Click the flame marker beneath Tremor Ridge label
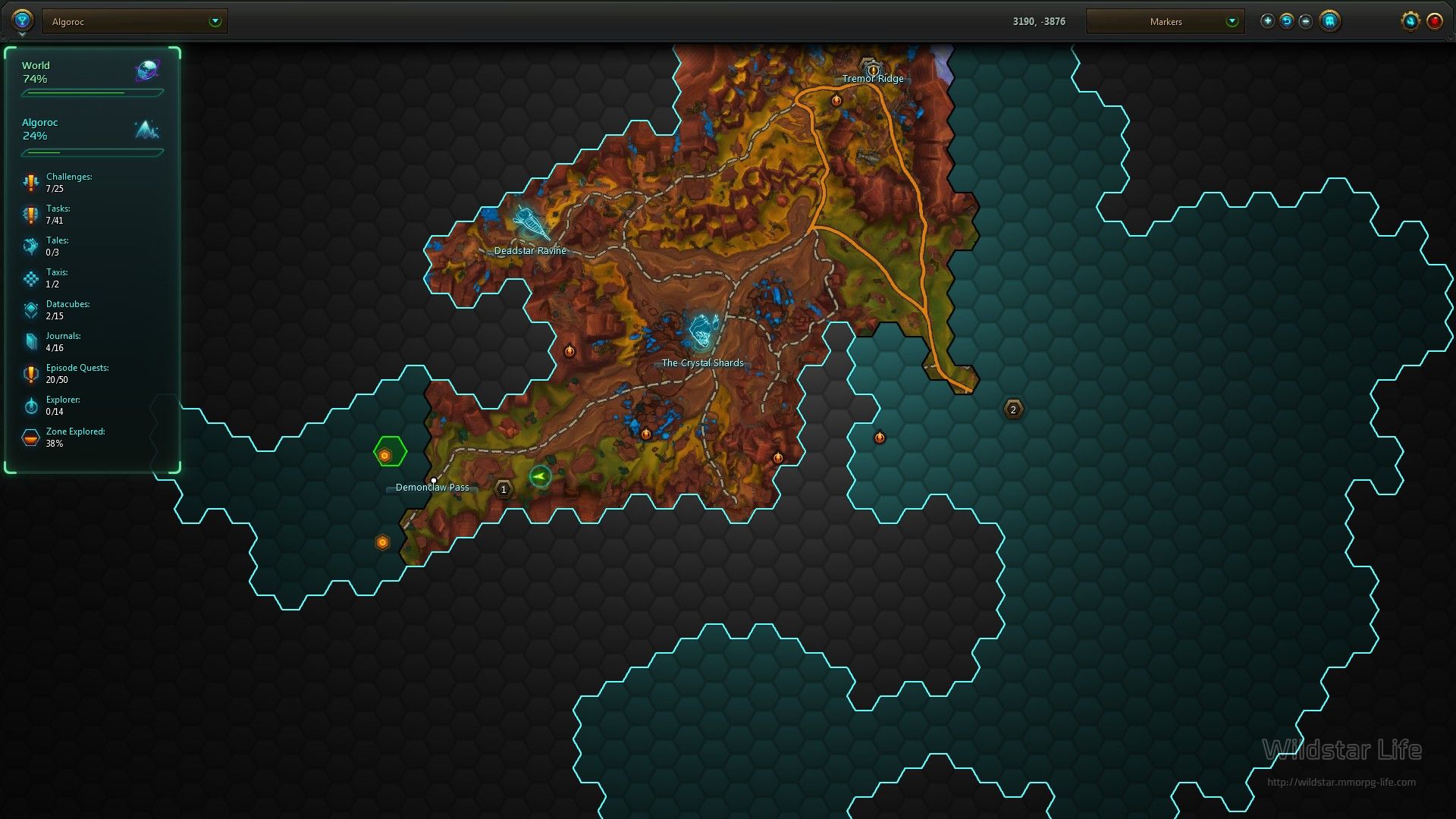1456x819 pixels. point(836,100)
